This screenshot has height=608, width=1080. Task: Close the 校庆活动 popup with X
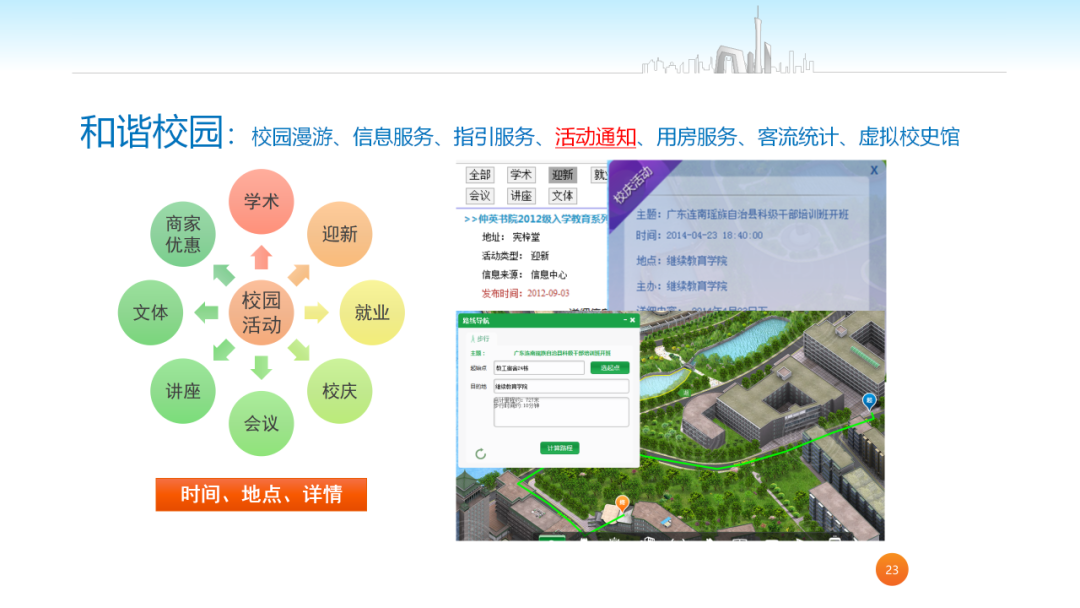coord(874,170)
